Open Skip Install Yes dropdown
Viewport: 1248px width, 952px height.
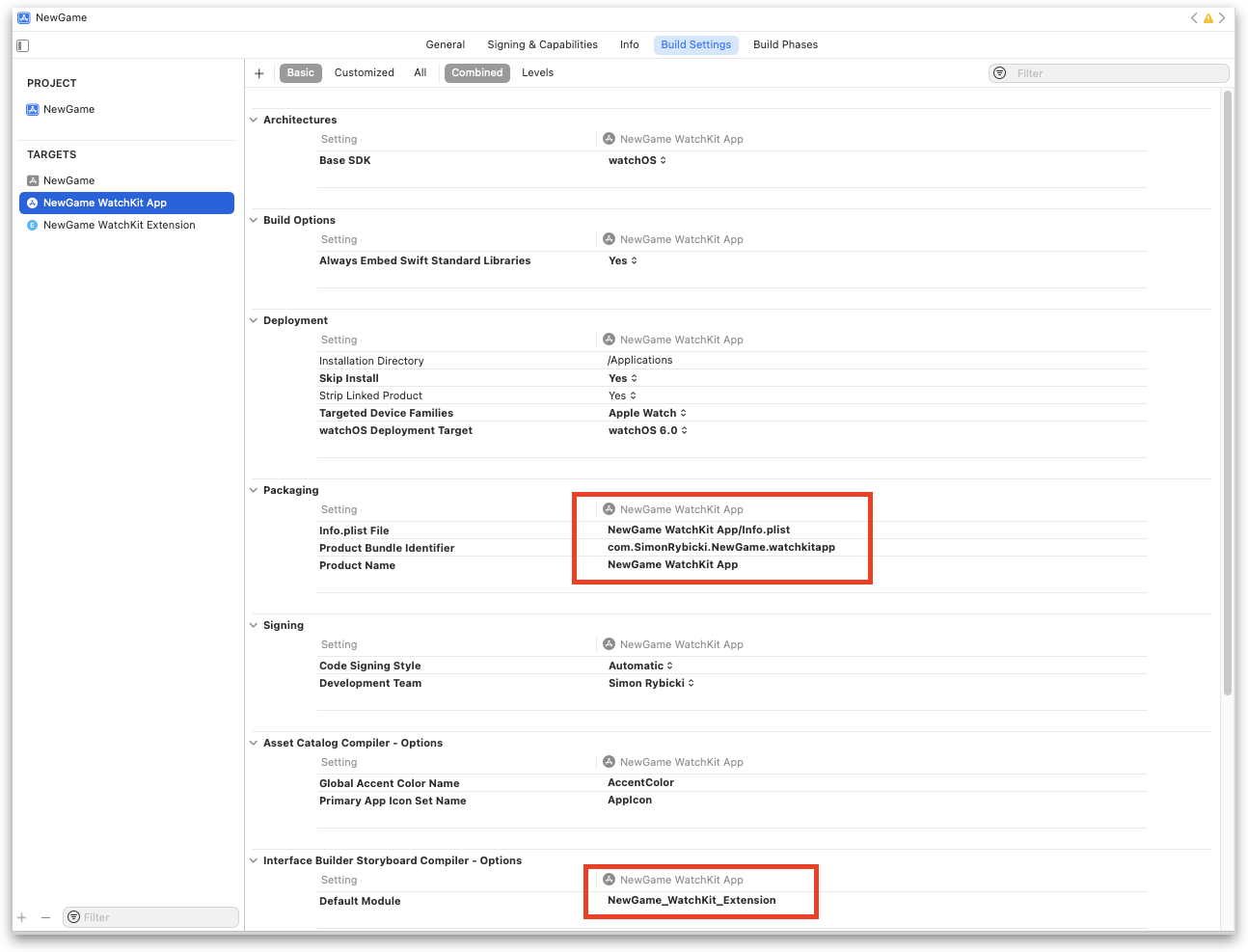623,379
